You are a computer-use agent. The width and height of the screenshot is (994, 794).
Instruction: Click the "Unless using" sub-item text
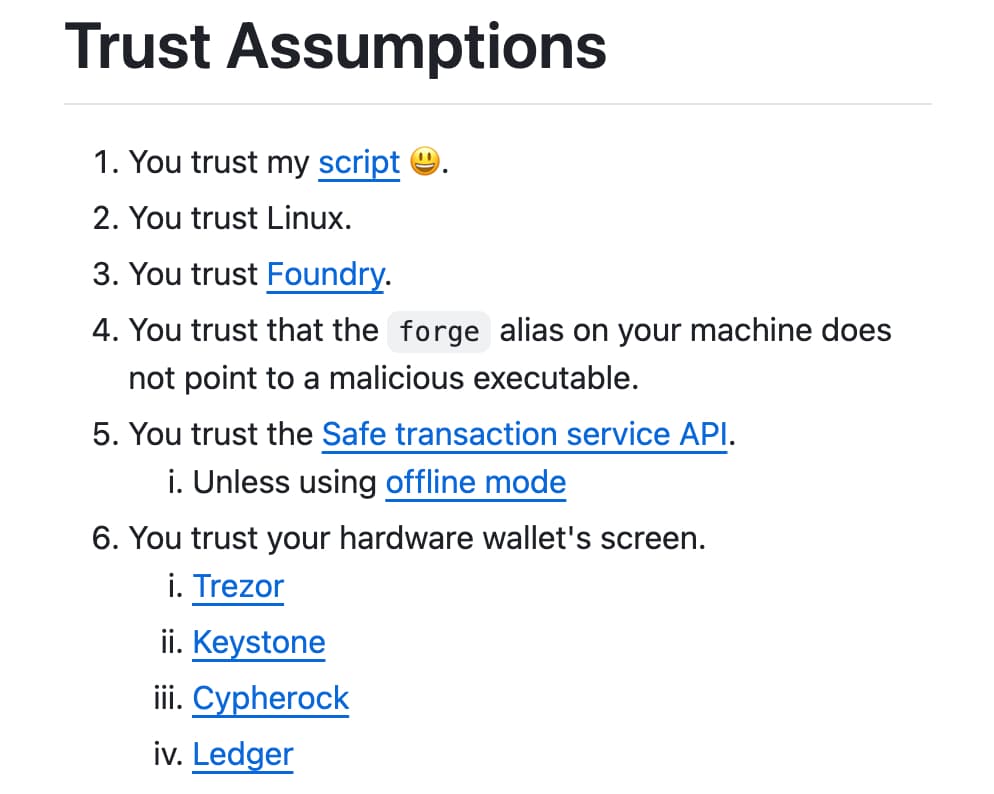(x=284, y=482)
